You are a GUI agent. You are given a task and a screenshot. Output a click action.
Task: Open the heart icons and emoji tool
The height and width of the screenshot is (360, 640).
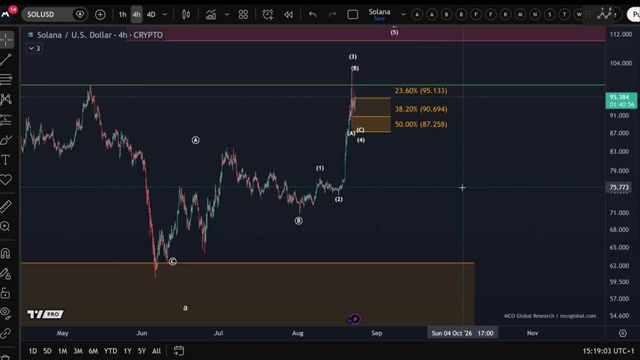pyautogui.click(x=6, y=180)
